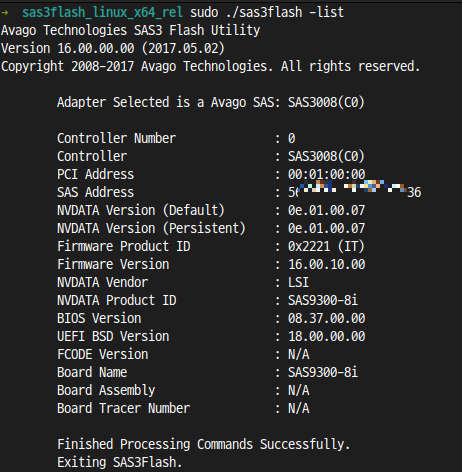Click the sudo ./sas3flash -list command
The height and width of the screenshot is (472, 462).
click(x=267, y=12)
